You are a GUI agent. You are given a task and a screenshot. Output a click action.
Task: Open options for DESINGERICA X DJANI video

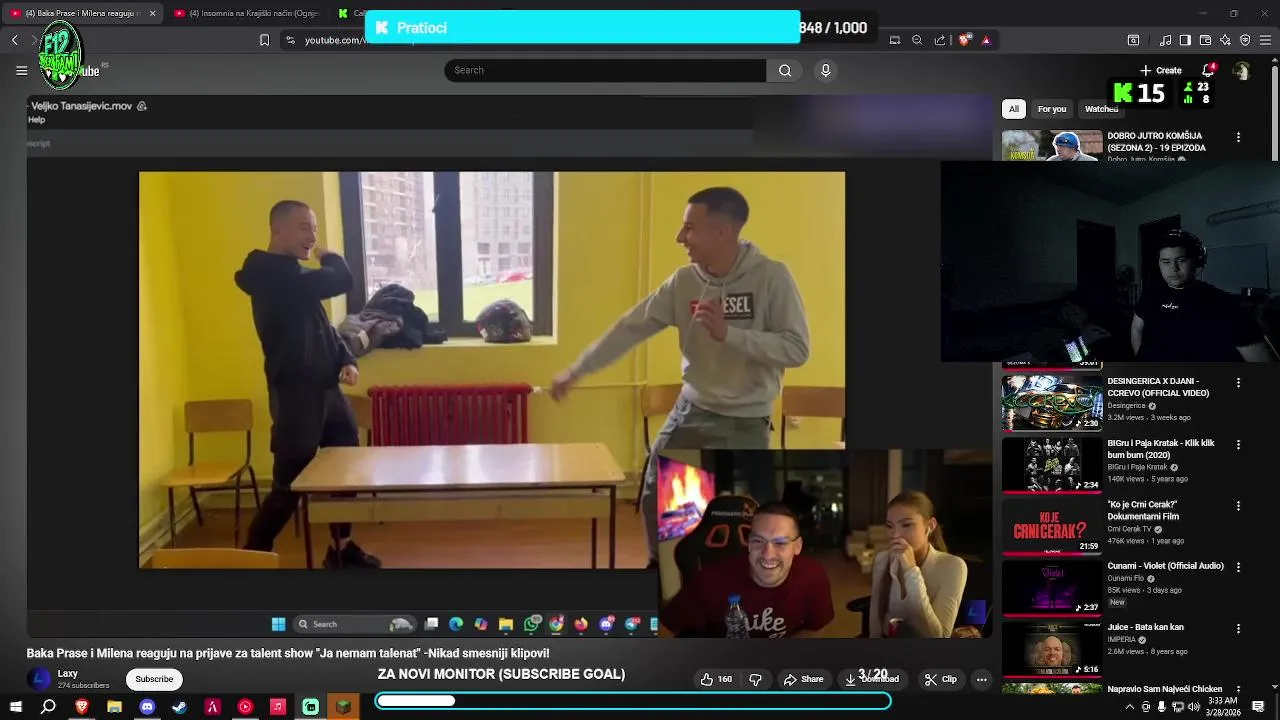pos(1238,382)
